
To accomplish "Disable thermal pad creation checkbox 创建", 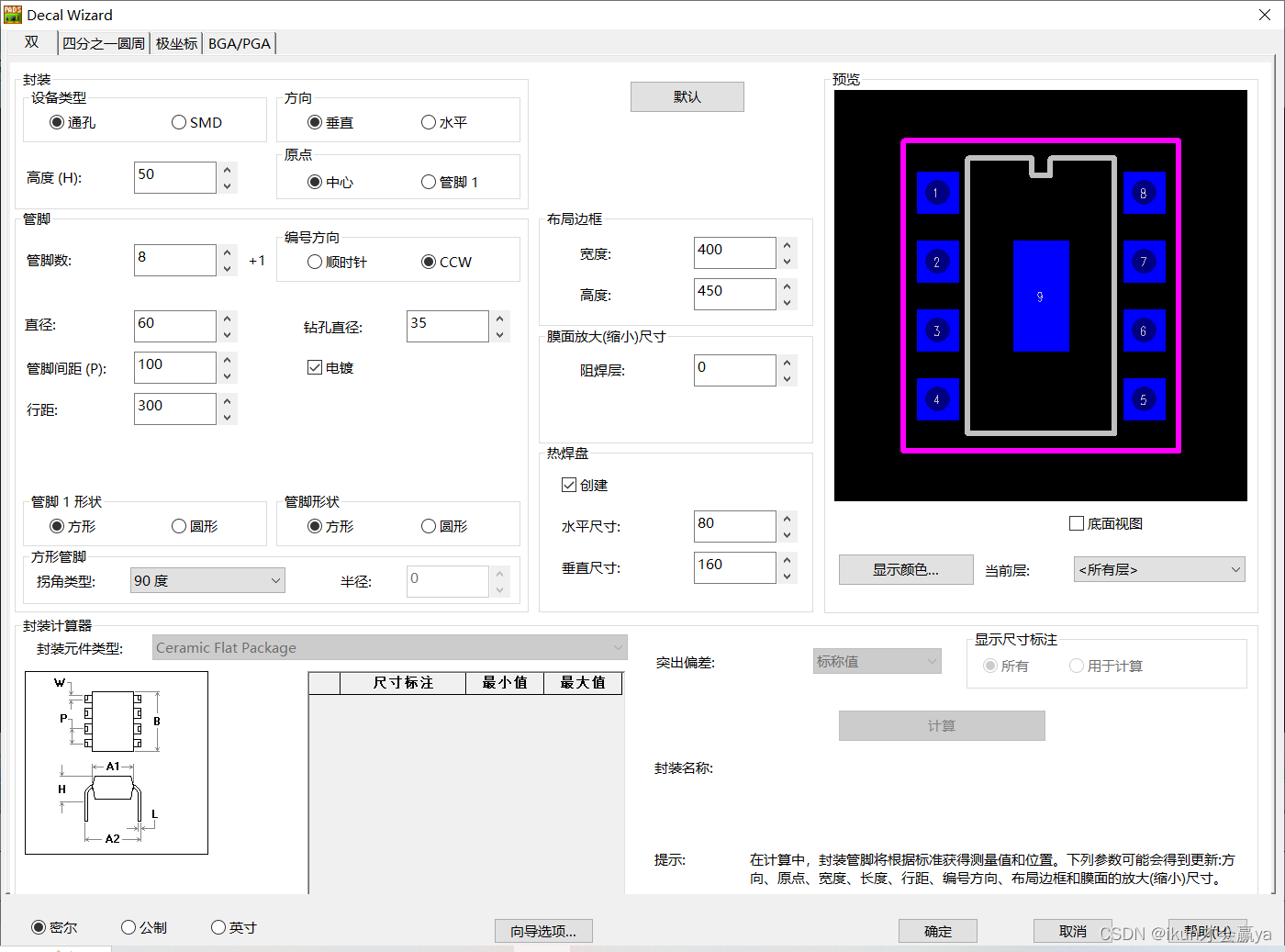I will tap(569, 485).
